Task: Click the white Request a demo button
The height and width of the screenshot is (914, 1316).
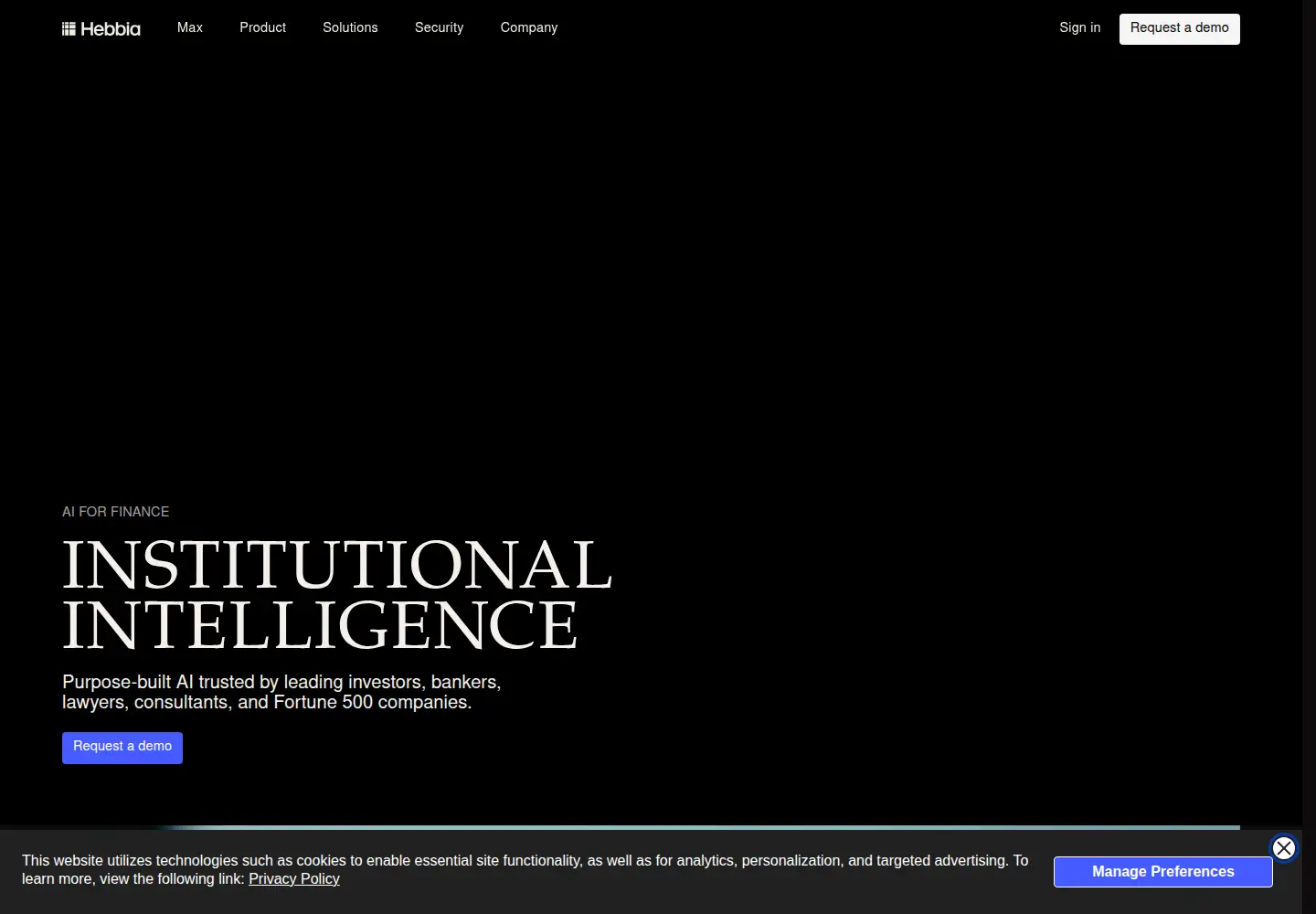Action: click(x=1180, y=28)
